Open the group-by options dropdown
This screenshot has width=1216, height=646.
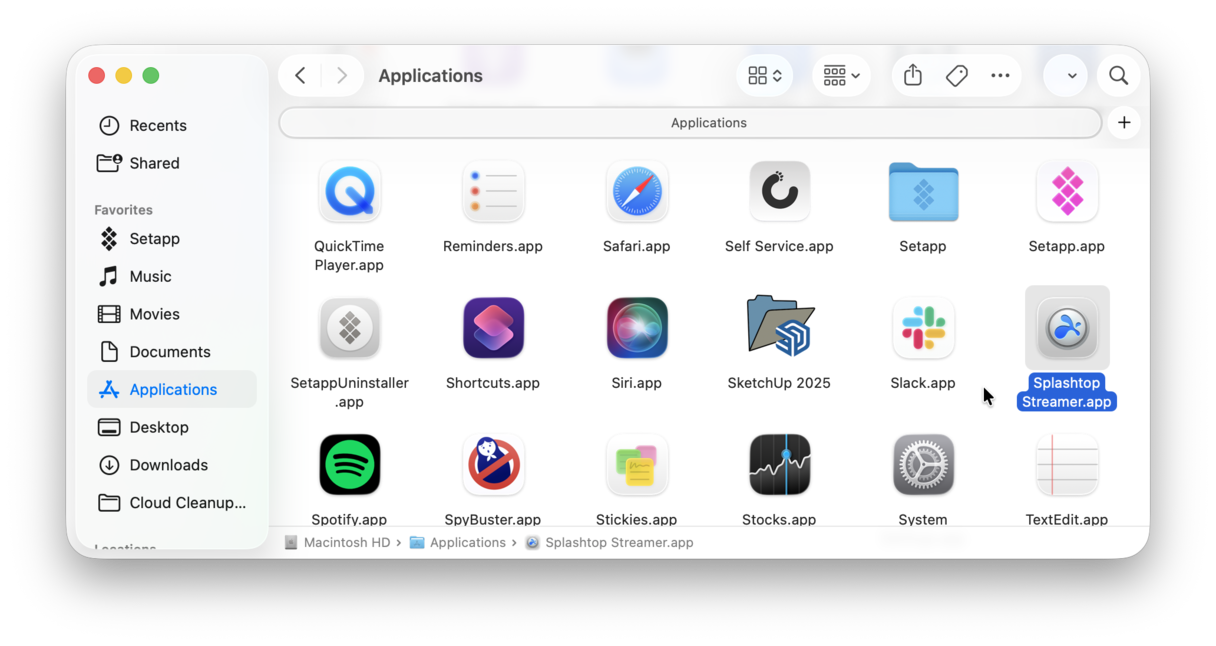click(x=842, y=75)
